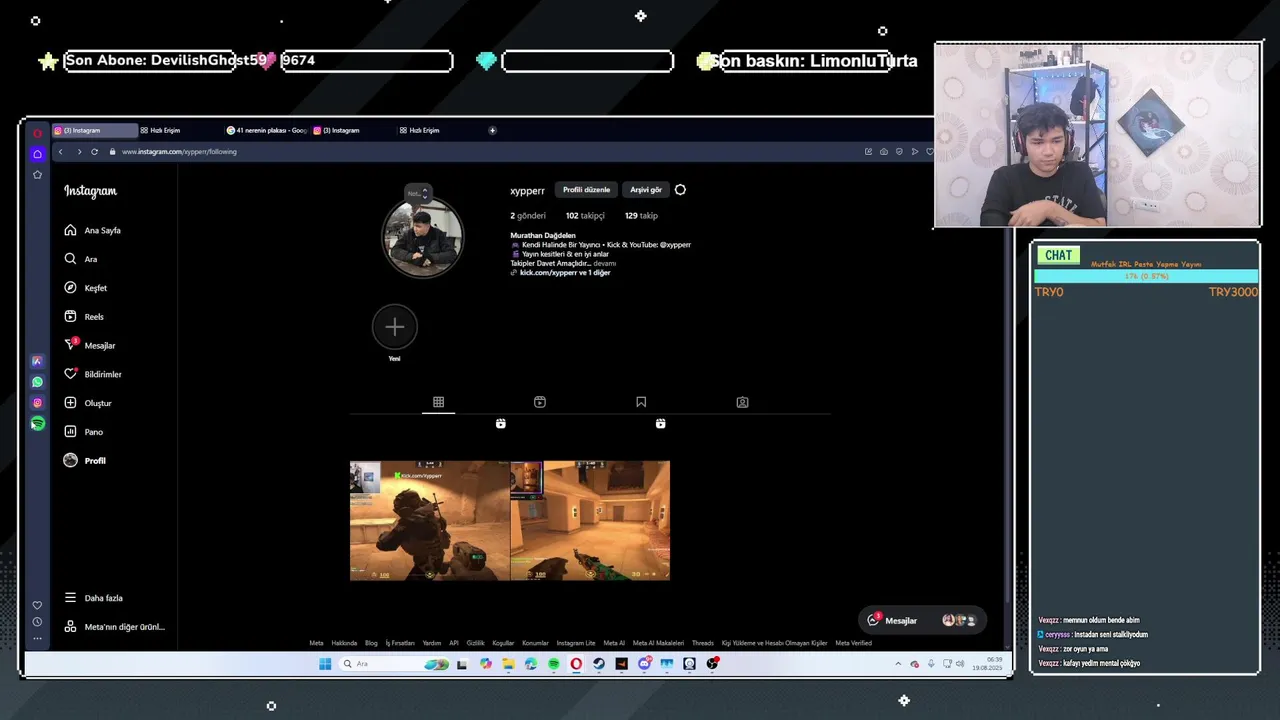Select the saved bookmark tab
Image resolution: width=1280 pixels, height=720 pixels.
pyautogui.click(x=641, y=402)
